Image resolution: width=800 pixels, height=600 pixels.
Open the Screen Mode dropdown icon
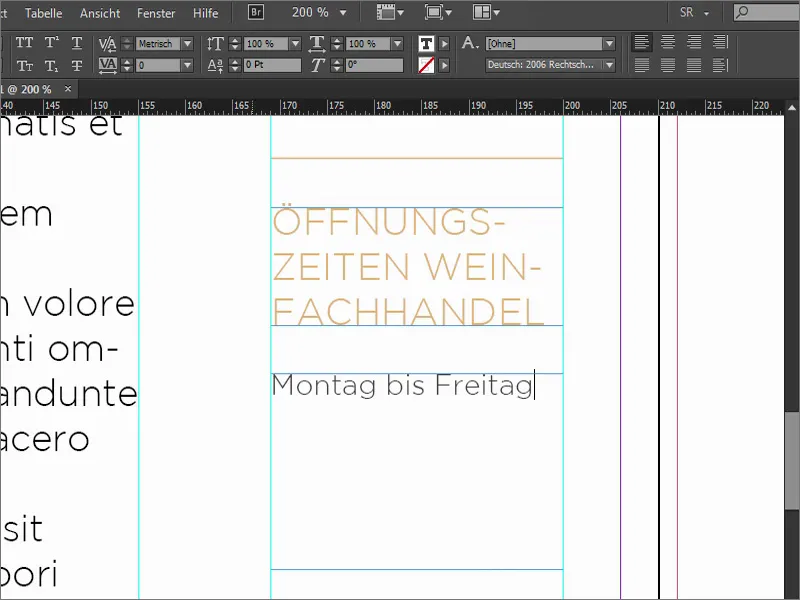(x=438, y=12)
